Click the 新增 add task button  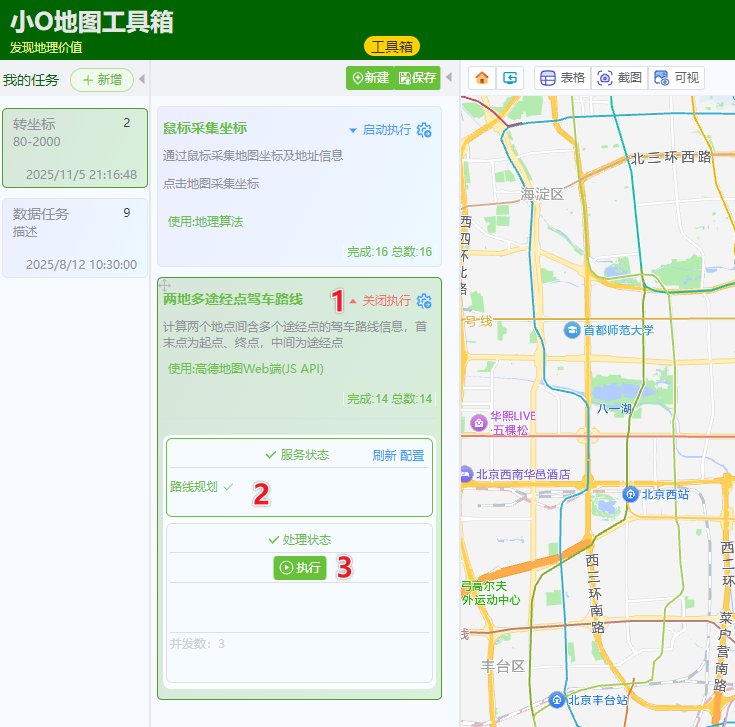point(102,80)
